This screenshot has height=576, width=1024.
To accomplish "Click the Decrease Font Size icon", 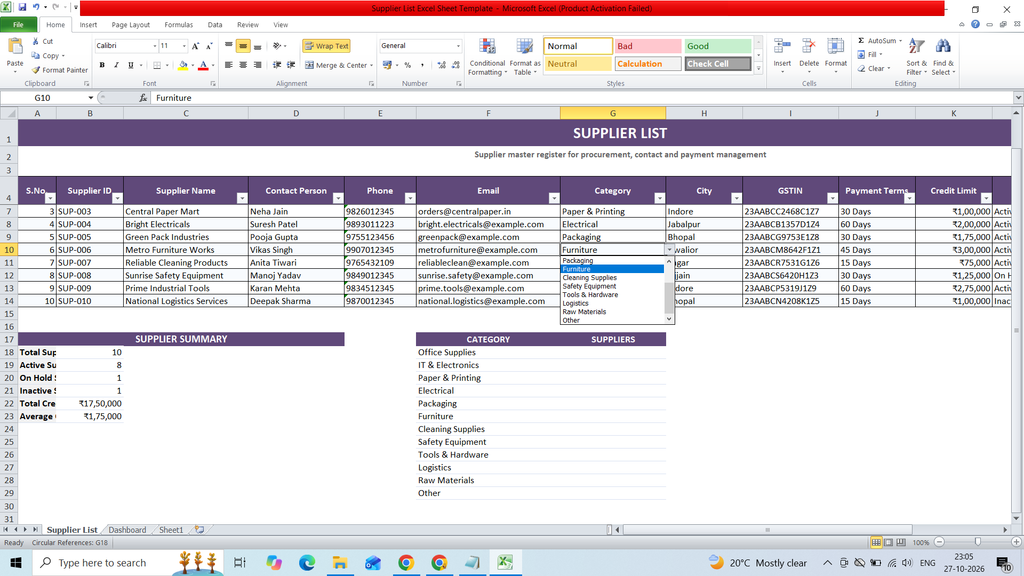I will 209,46.
